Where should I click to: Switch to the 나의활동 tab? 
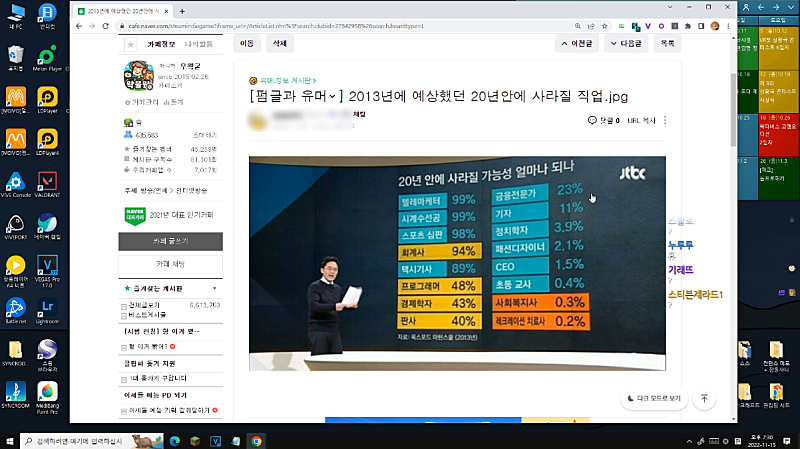click(x=199, y=44)
